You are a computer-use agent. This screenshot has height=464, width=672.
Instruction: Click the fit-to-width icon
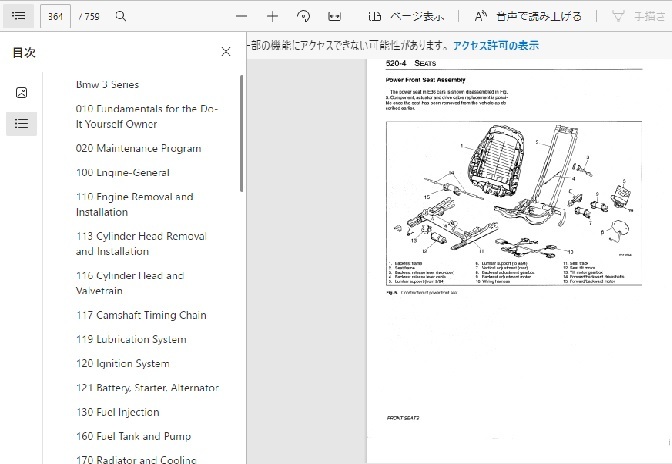click(x=334, y=17)
